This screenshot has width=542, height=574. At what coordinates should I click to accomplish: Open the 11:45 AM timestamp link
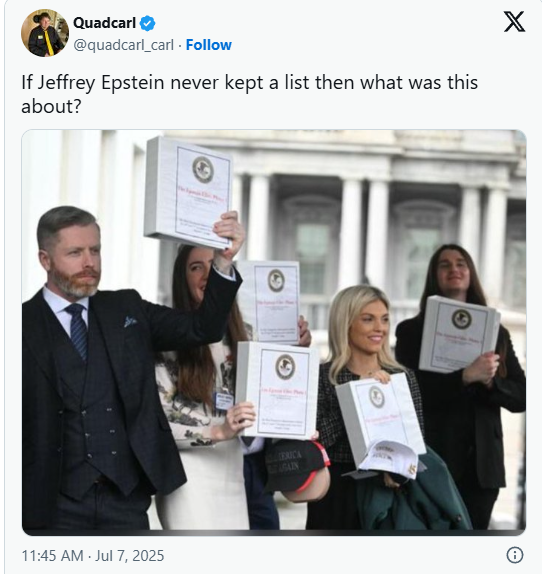click(x=52, y=556)
